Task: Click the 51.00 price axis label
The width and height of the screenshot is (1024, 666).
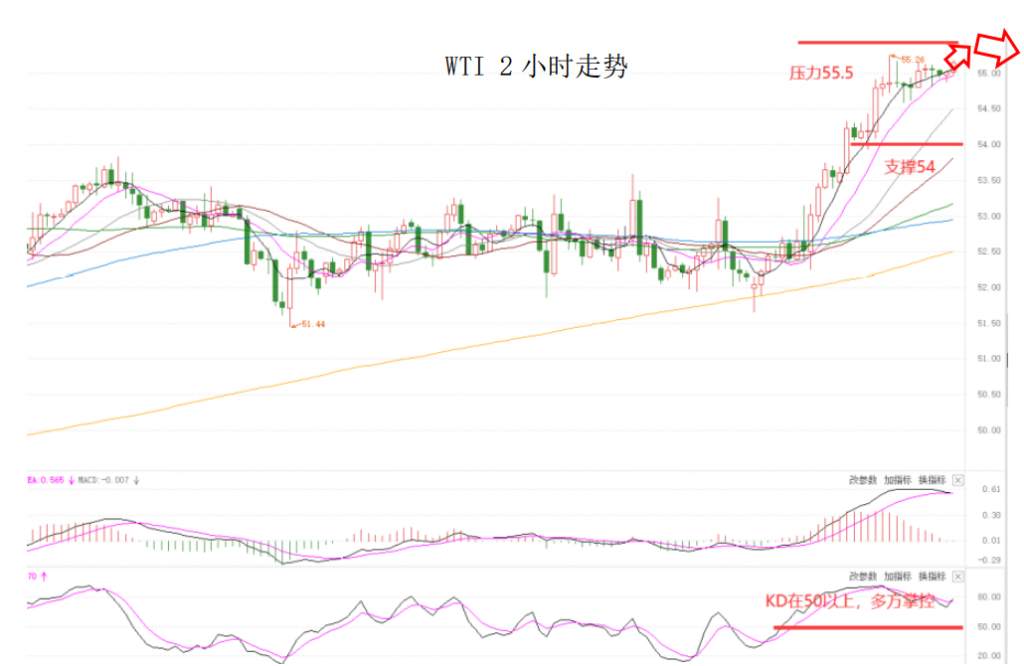Action: click(x=989, y=358)
